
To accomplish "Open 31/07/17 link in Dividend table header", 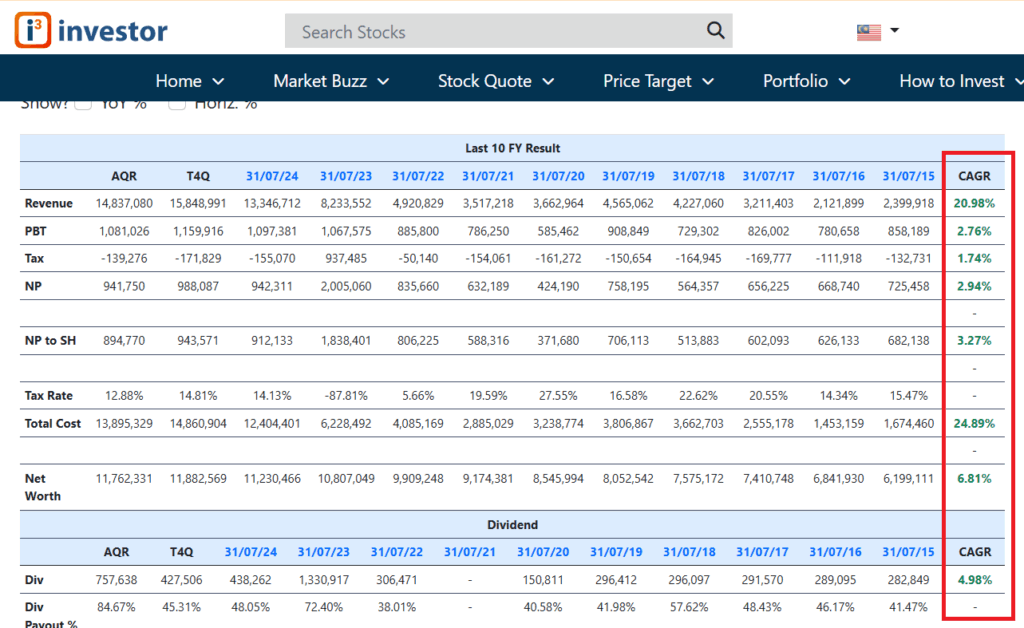I will point(763,552).
